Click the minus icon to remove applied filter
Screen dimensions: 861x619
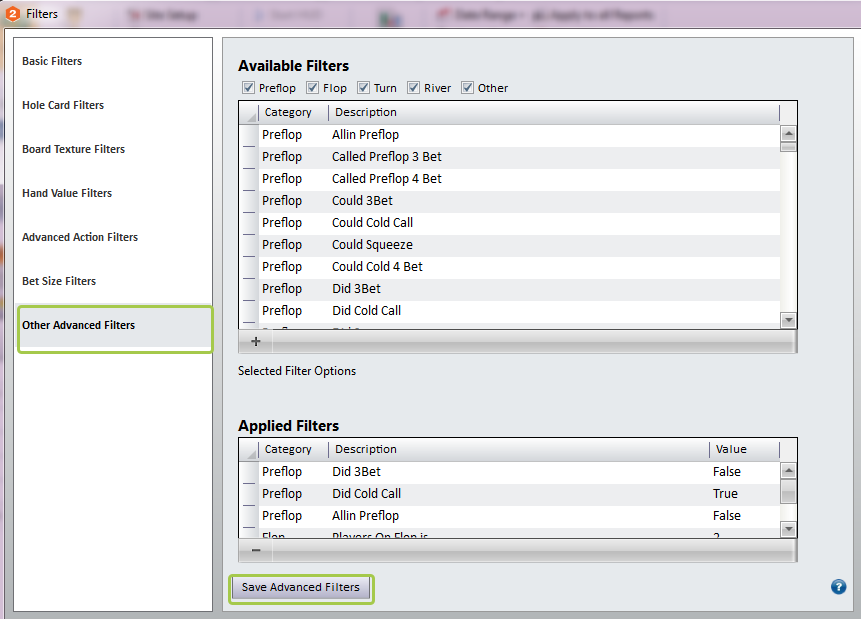256,550
